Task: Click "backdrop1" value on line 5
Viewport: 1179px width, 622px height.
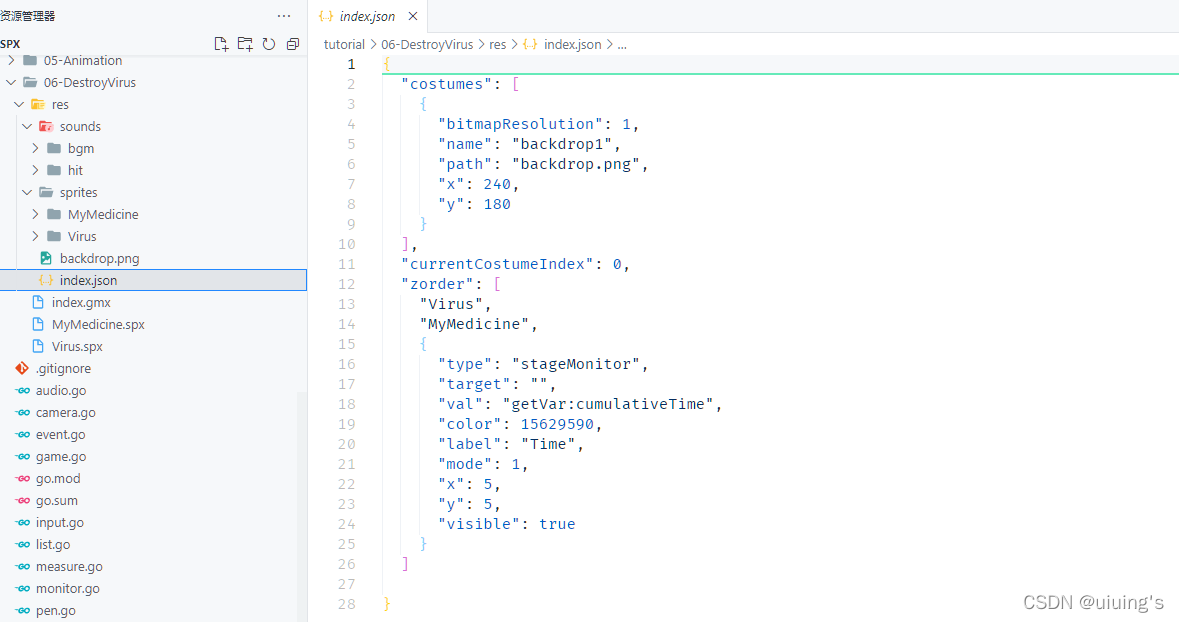Action: (x=562, y=144)
